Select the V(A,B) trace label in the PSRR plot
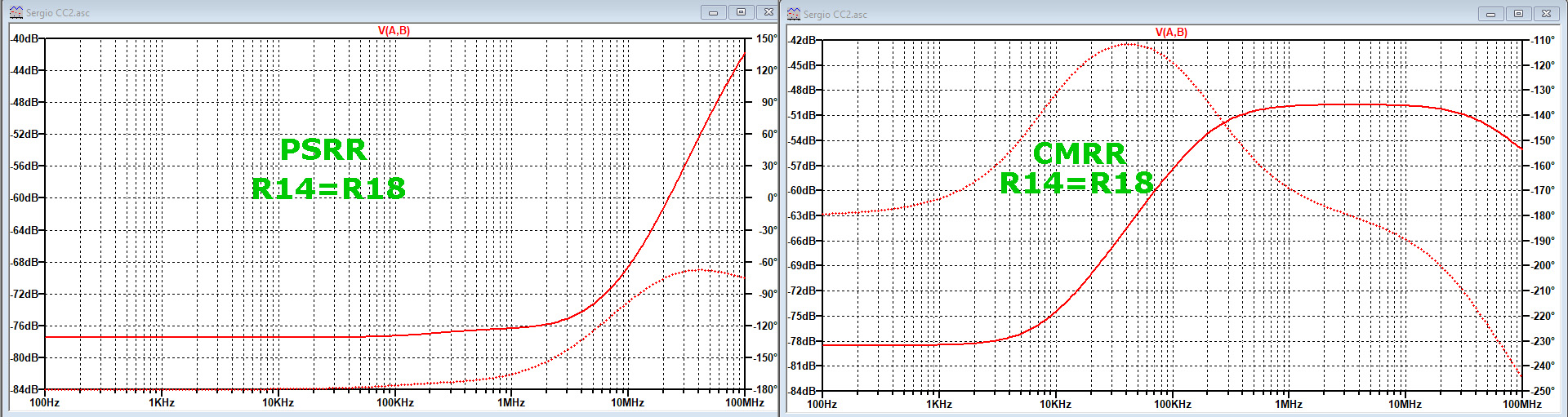This screenshot has height=417, width=1568. tap(394, 30)
